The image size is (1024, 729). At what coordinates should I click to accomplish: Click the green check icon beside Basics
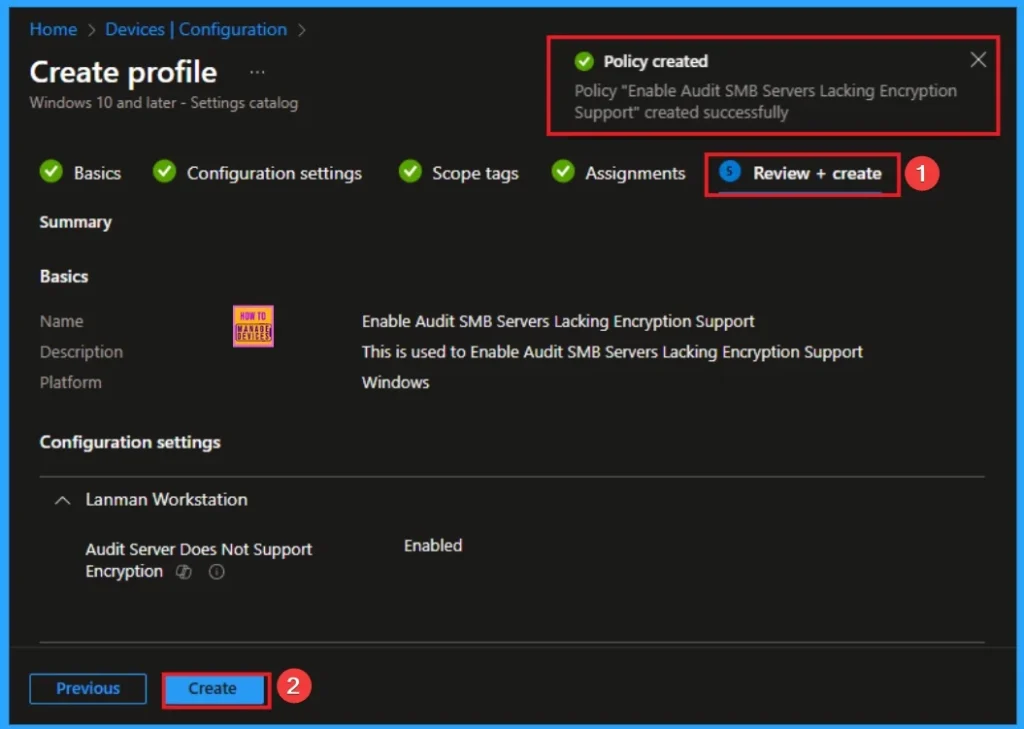[51, 173]
